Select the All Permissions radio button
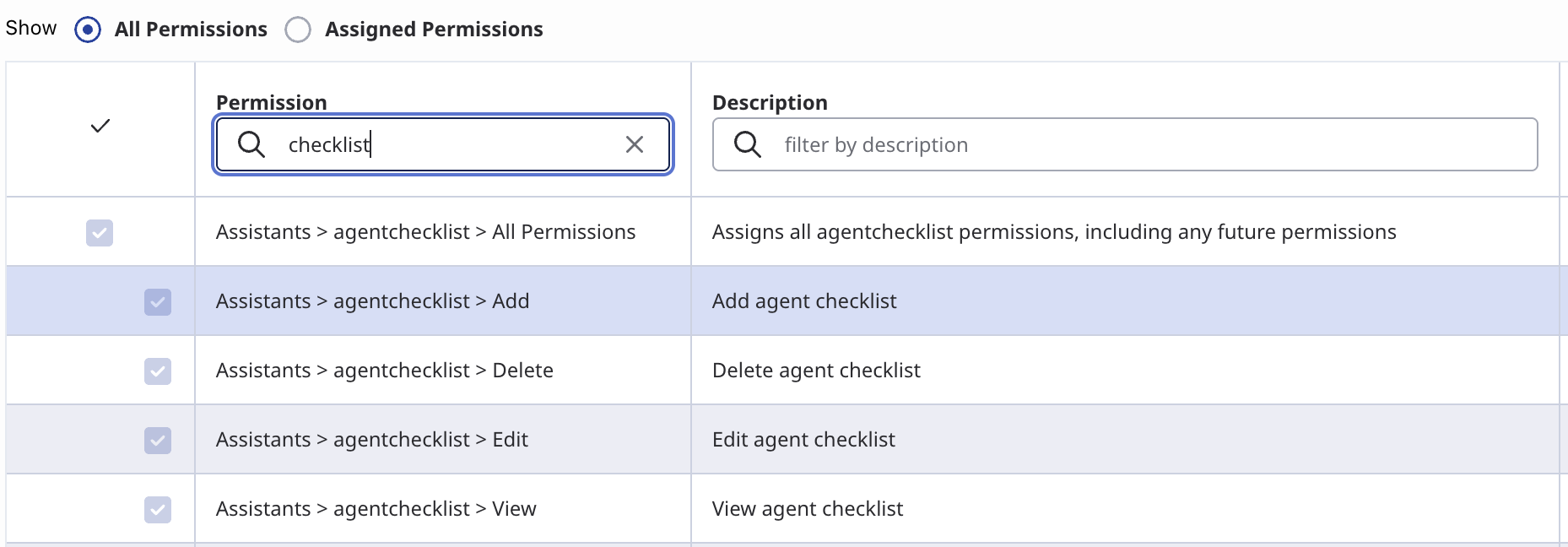Screen dimensions: 1568x547 (88, 30)
